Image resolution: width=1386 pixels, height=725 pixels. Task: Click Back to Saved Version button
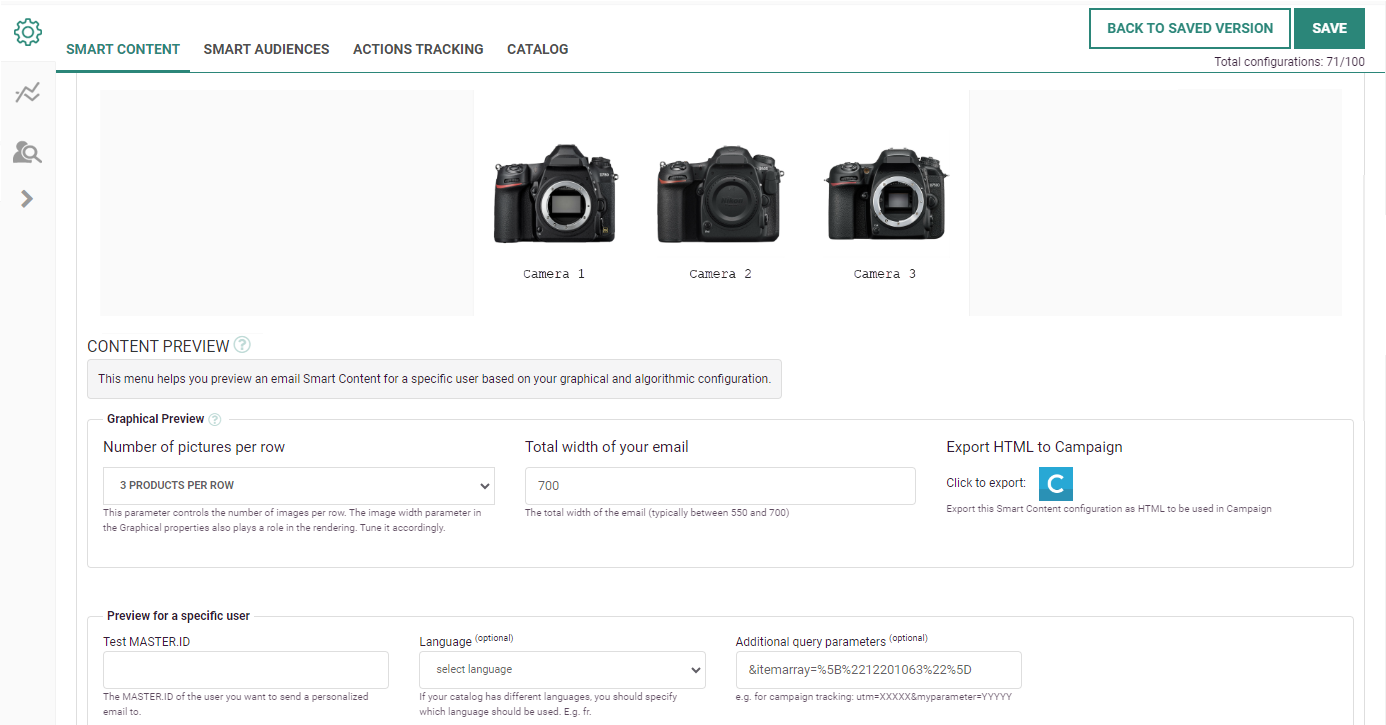(1189, 28)
